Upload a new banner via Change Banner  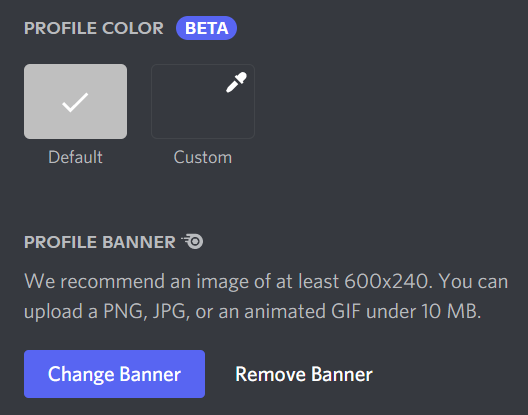tap(114, 374)
